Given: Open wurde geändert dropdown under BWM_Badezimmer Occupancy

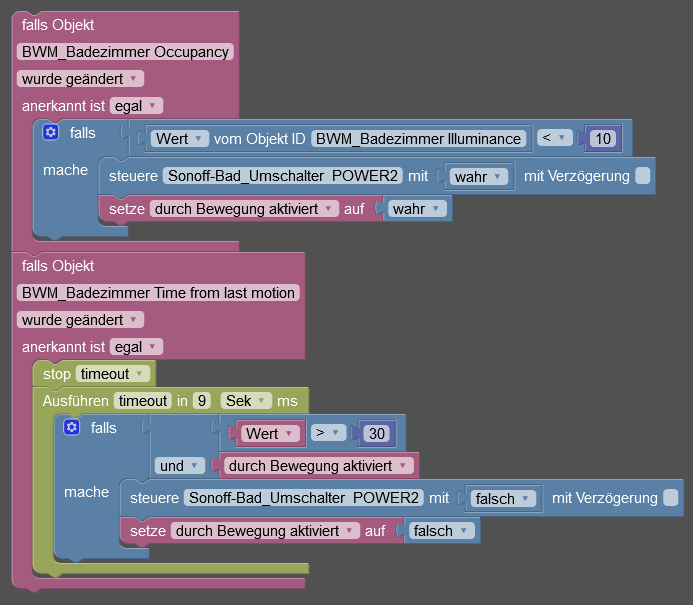Looking at the screenshot, I should (x=80, y=79).
